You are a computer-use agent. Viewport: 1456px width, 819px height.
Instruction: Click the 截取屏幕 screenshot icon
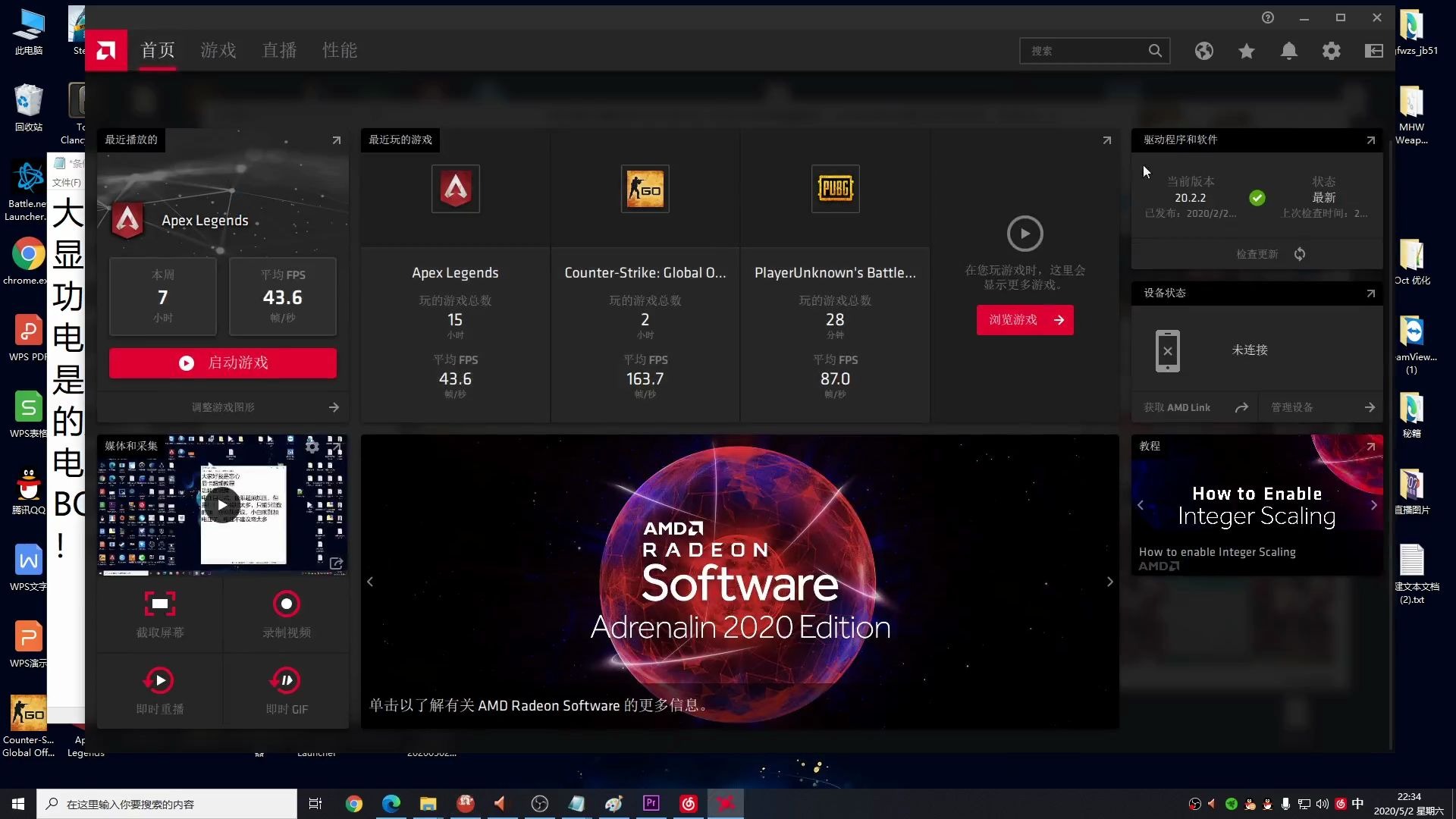[160, 604]
